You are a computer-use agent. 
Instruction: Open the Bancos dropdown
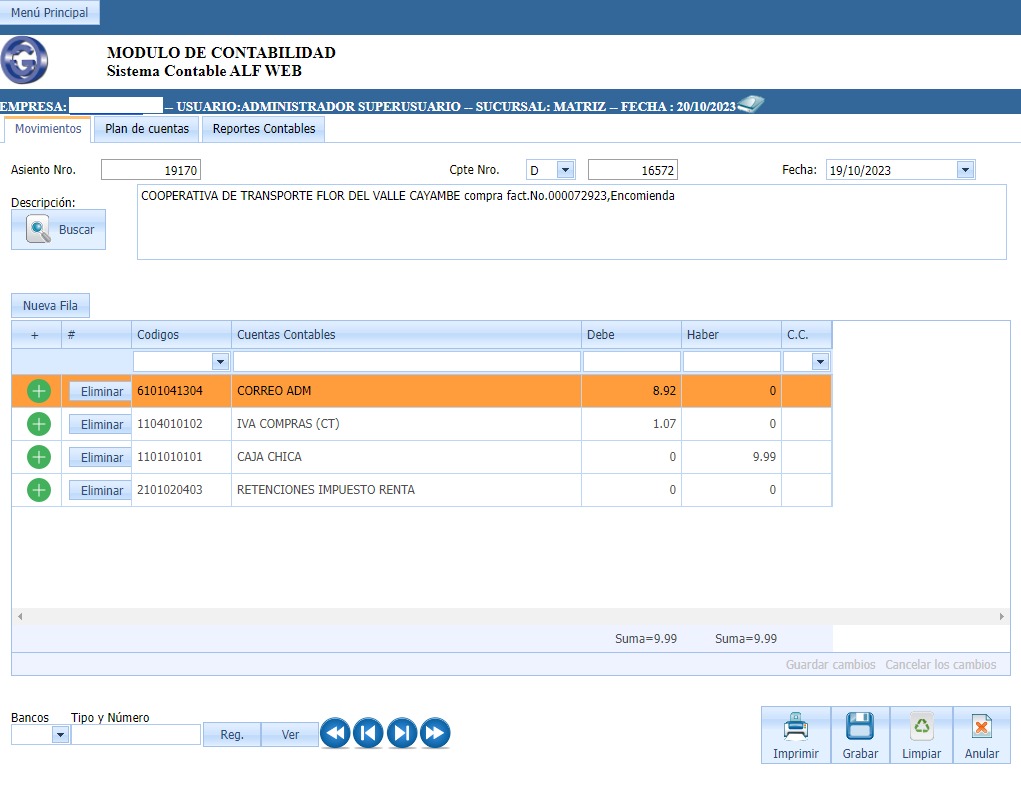(60, 735)
